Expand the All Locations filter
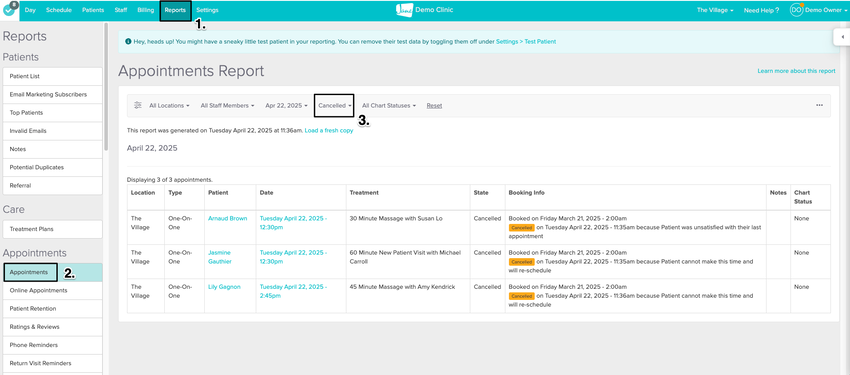Screen dimensions: 850x375 [x=169, y=106]
